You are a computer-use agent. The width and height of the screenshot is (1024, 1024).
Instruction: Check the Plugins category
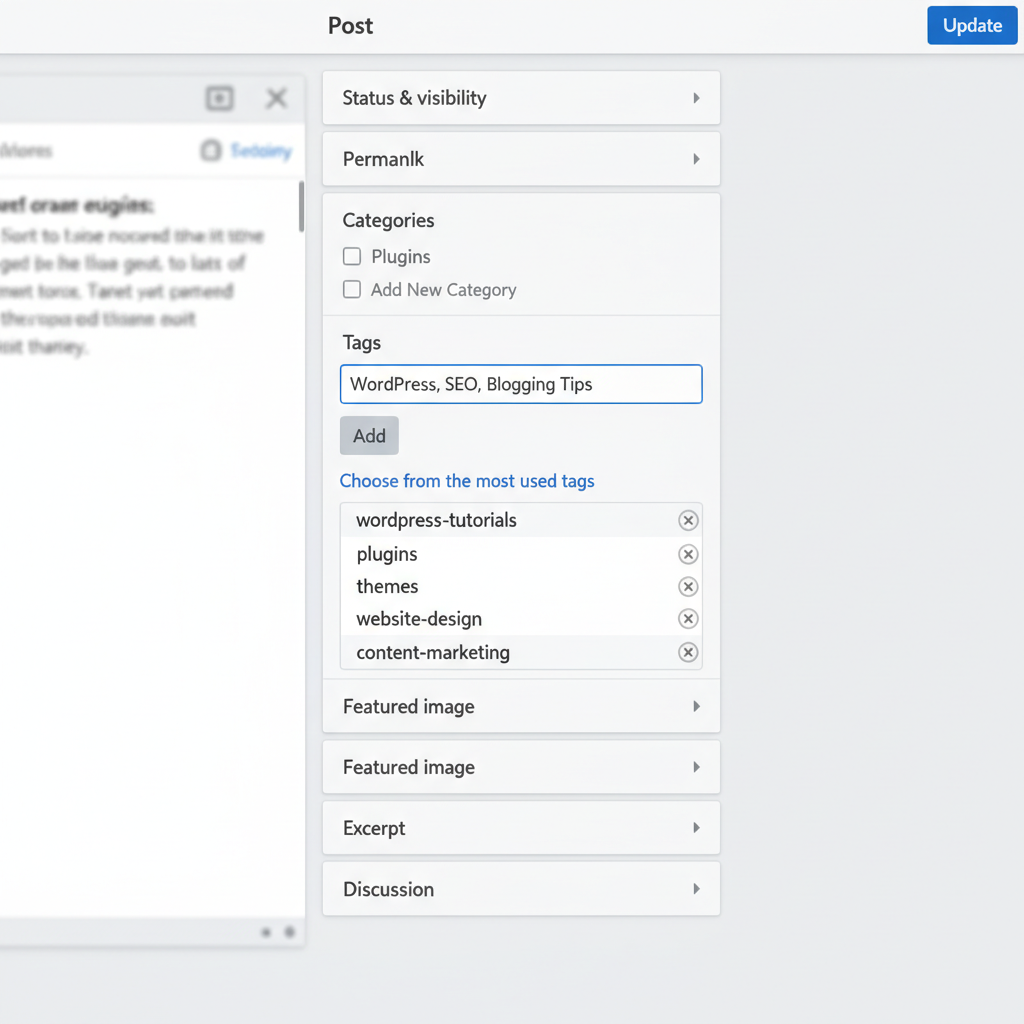coord(351,256)
